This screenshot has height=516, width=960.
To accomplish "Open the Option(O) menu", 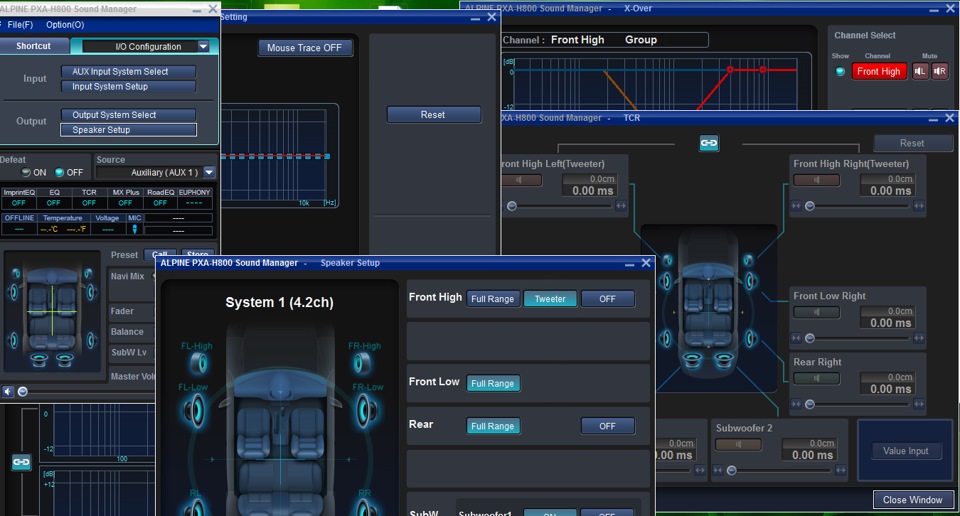I will click(x=65, y=24).
